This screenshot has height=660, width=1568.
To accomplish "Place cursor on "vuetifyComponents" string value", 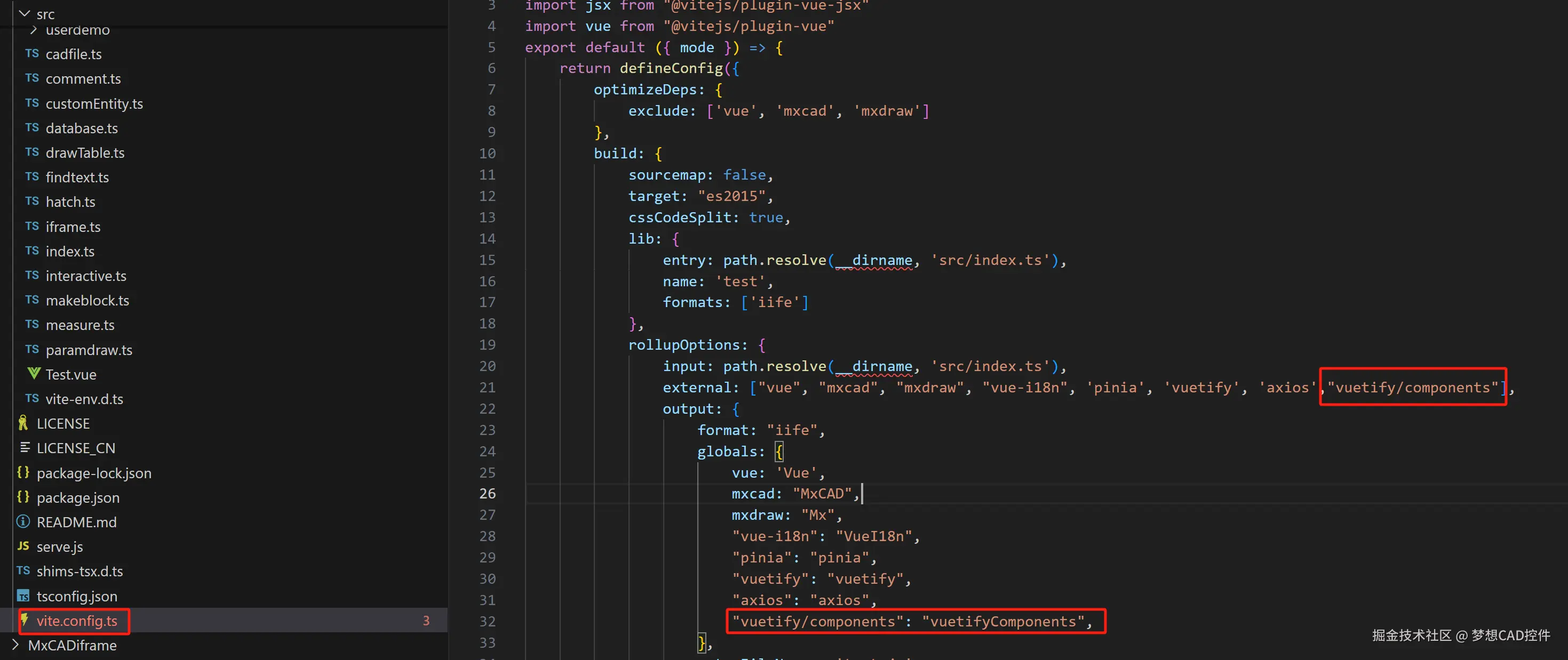I will click(1002, 621).
